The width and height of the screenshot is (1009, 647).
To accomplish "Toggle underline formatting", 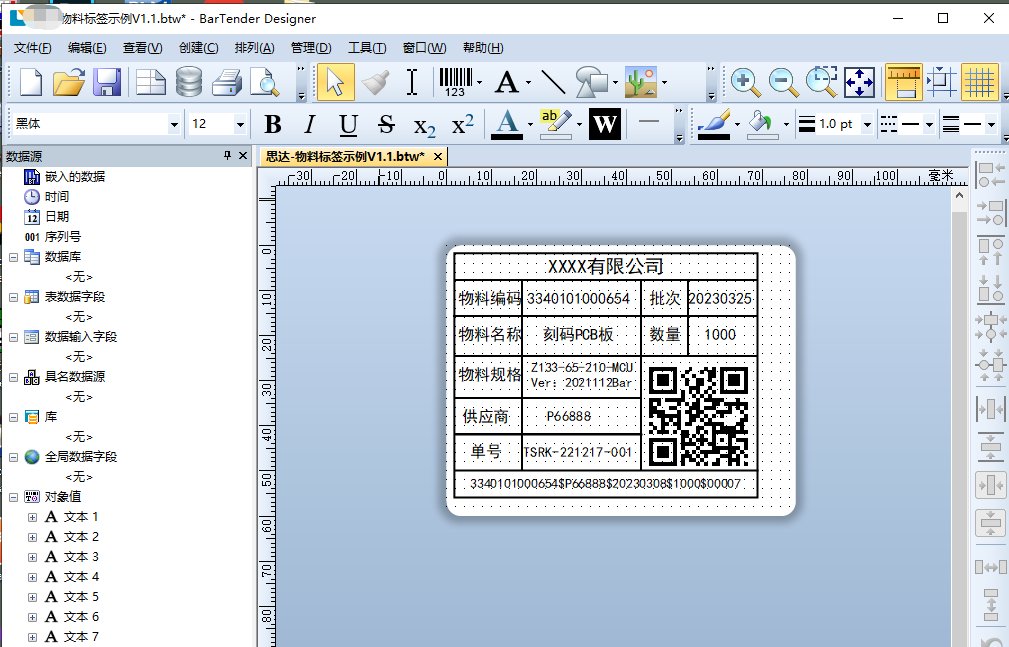I will tap(348, 124).
